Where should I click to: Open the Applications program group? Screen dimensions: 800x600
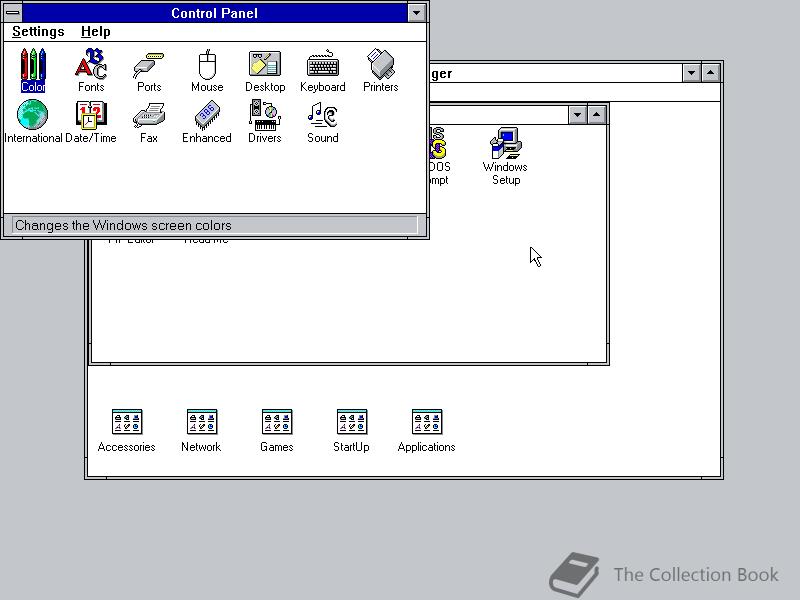click(x=427, y=431)
